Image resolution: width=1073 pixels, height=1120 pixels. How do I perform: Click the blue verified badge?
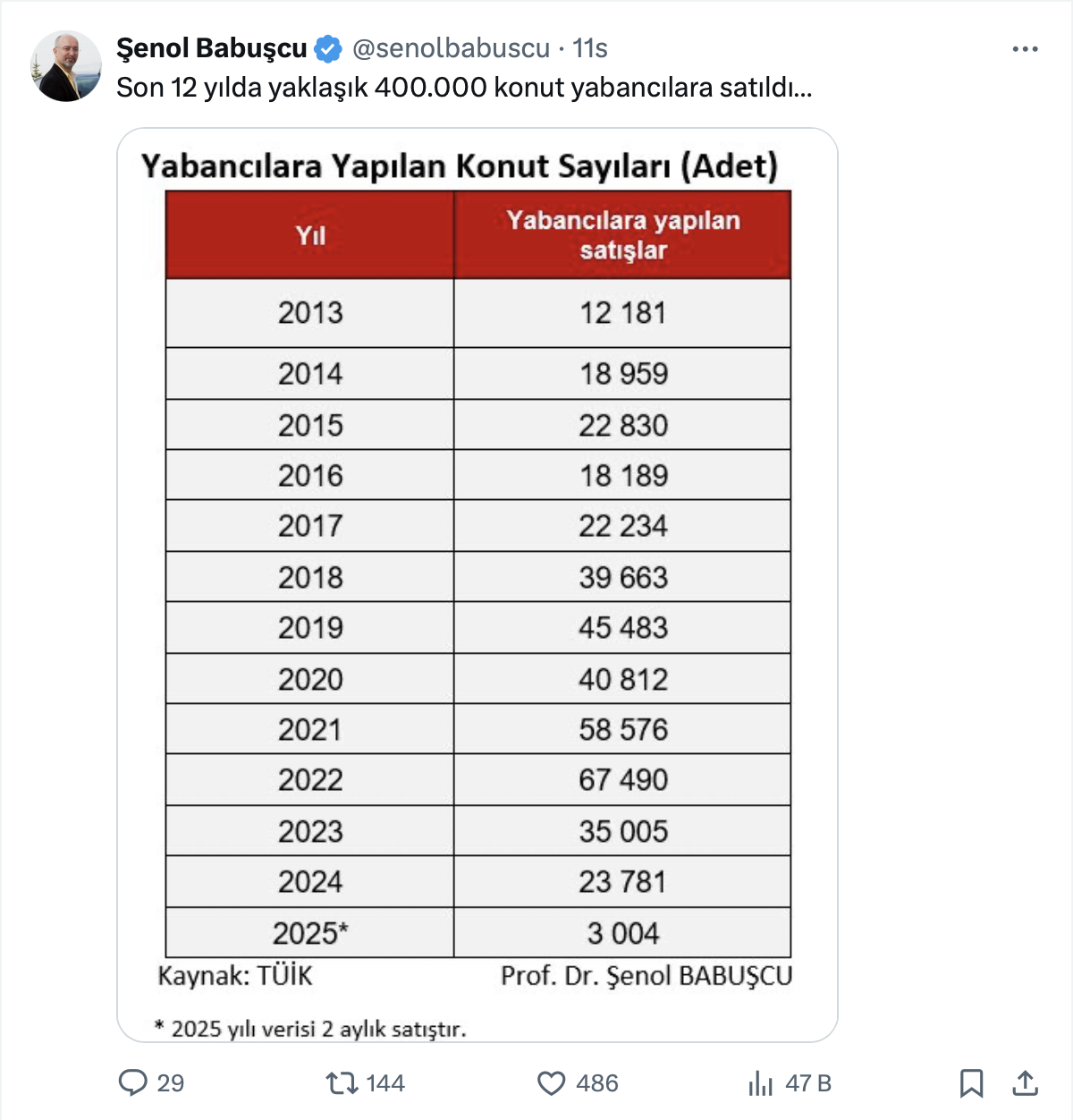tap(329, 48)
